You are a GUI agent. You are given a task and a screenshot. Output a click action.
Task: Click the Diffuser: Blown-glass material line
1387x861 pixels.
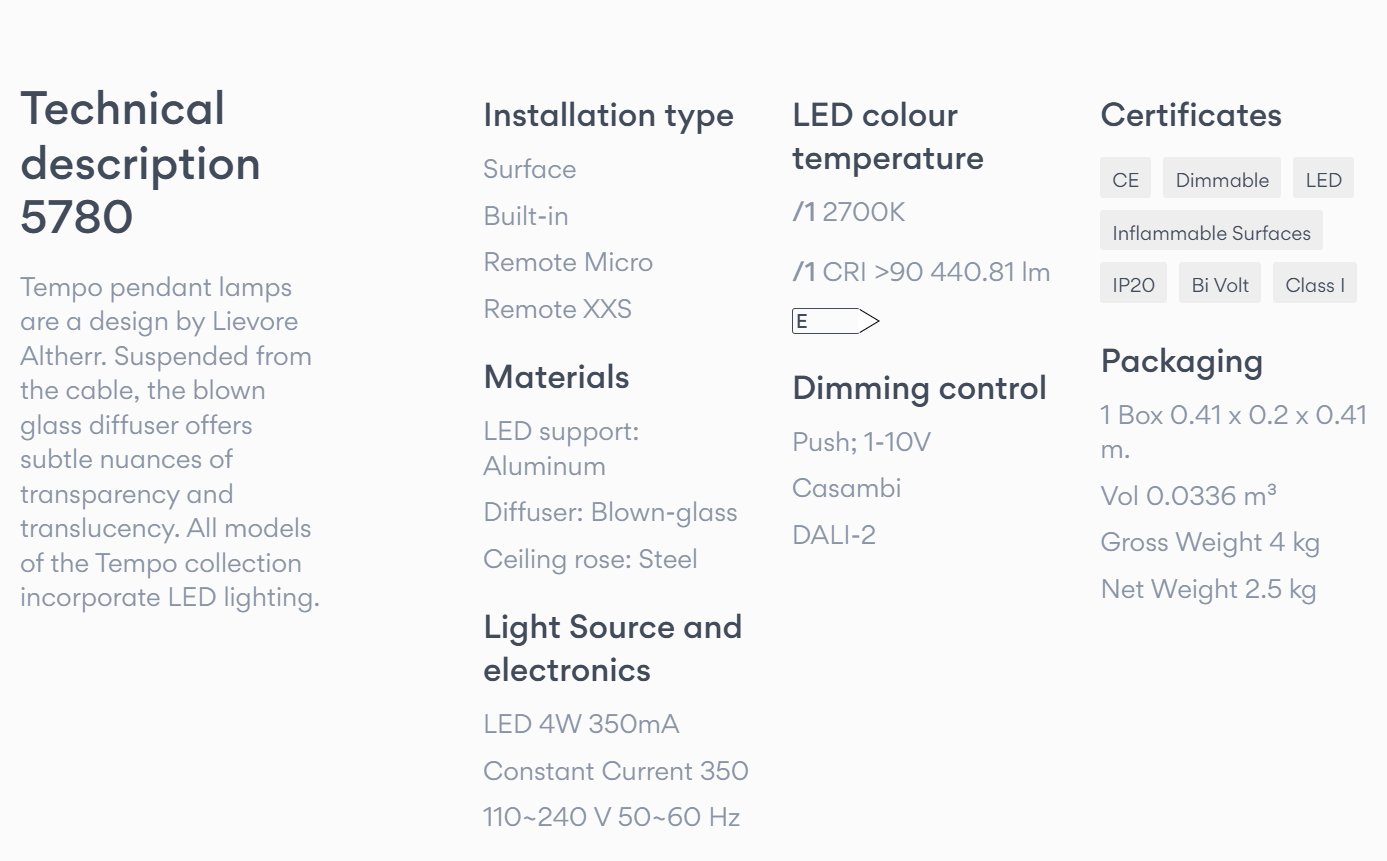pos(610,512)
